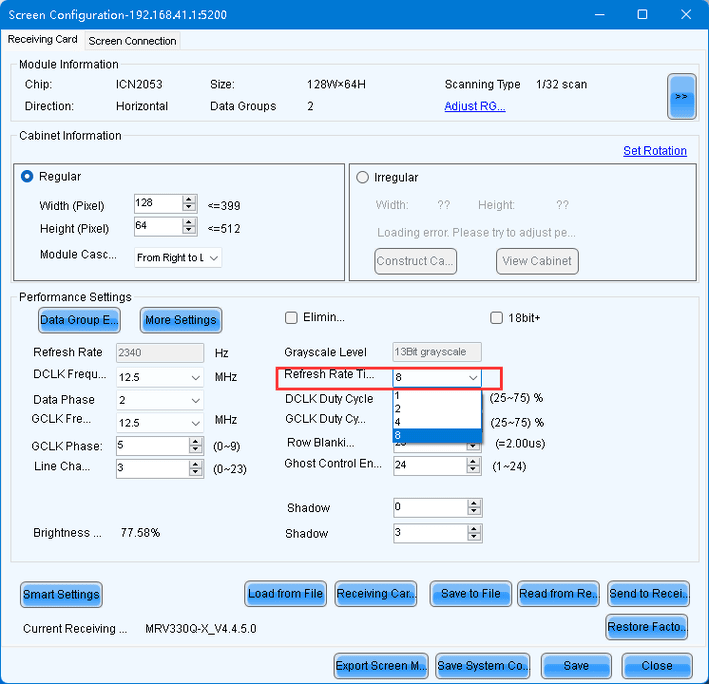Select the Irregular cabinet radio button
709x684 pixels.
(x=362, y=177)
